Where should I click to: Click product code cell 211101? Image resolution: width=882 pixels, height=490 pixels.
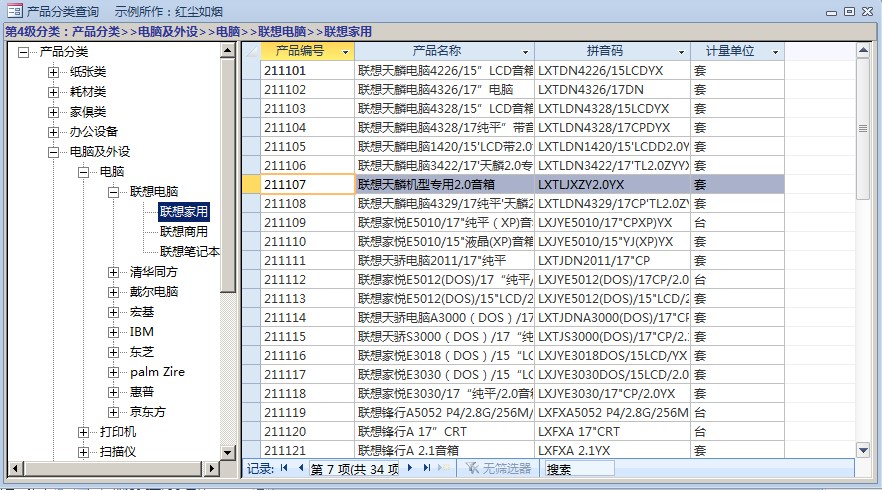coord(308,71)
